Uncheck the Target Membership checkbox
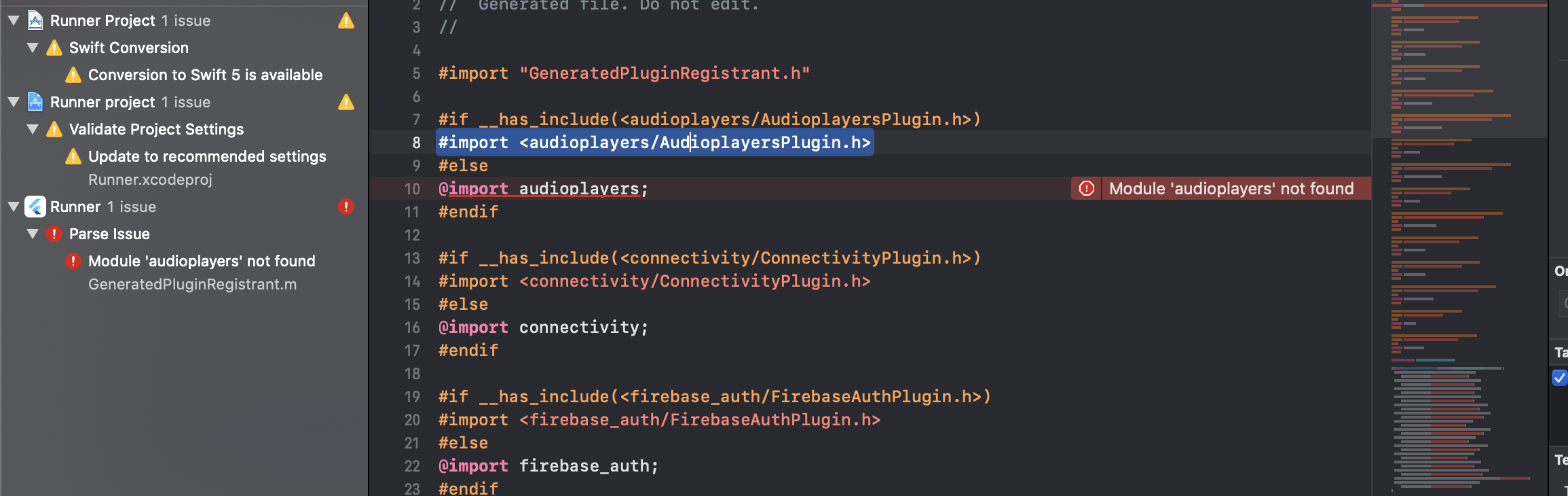Screen dimensions: 1568x496 click(1558, 378)
